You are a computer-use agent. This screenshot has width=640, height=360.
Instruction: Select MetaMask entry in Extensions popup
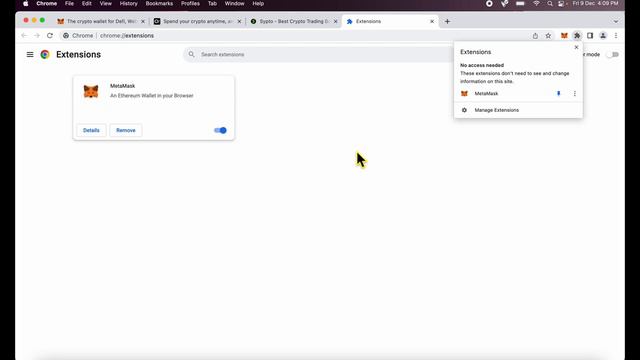pyautogui.click(x=486, y=93)
